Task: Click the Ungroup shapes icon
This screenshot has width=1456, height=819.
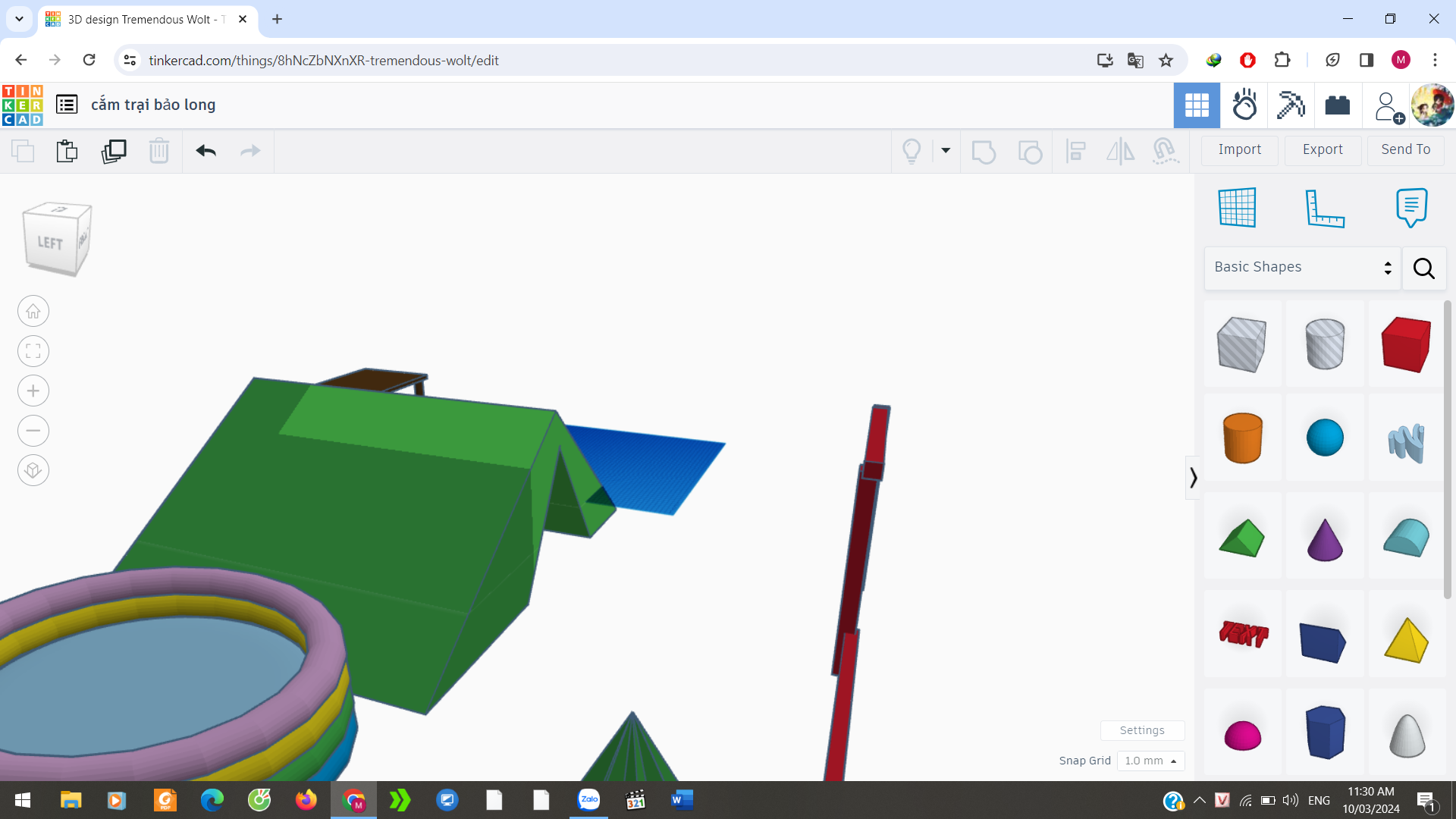Action: coord(1030,151)
